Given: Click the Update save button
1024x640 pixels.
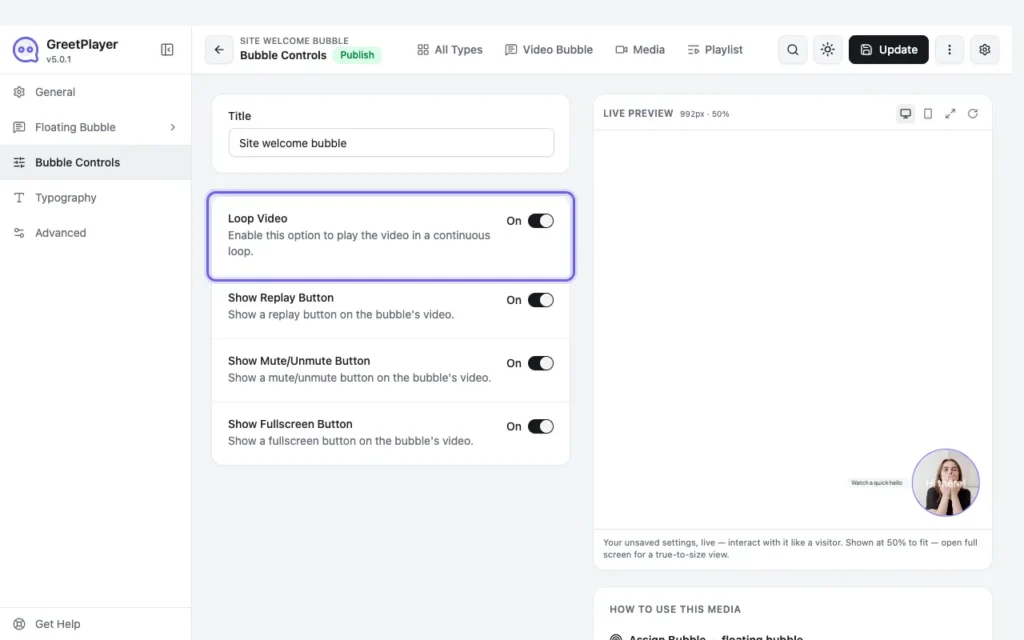Looking at the screenshot, I should click(888, 50).
